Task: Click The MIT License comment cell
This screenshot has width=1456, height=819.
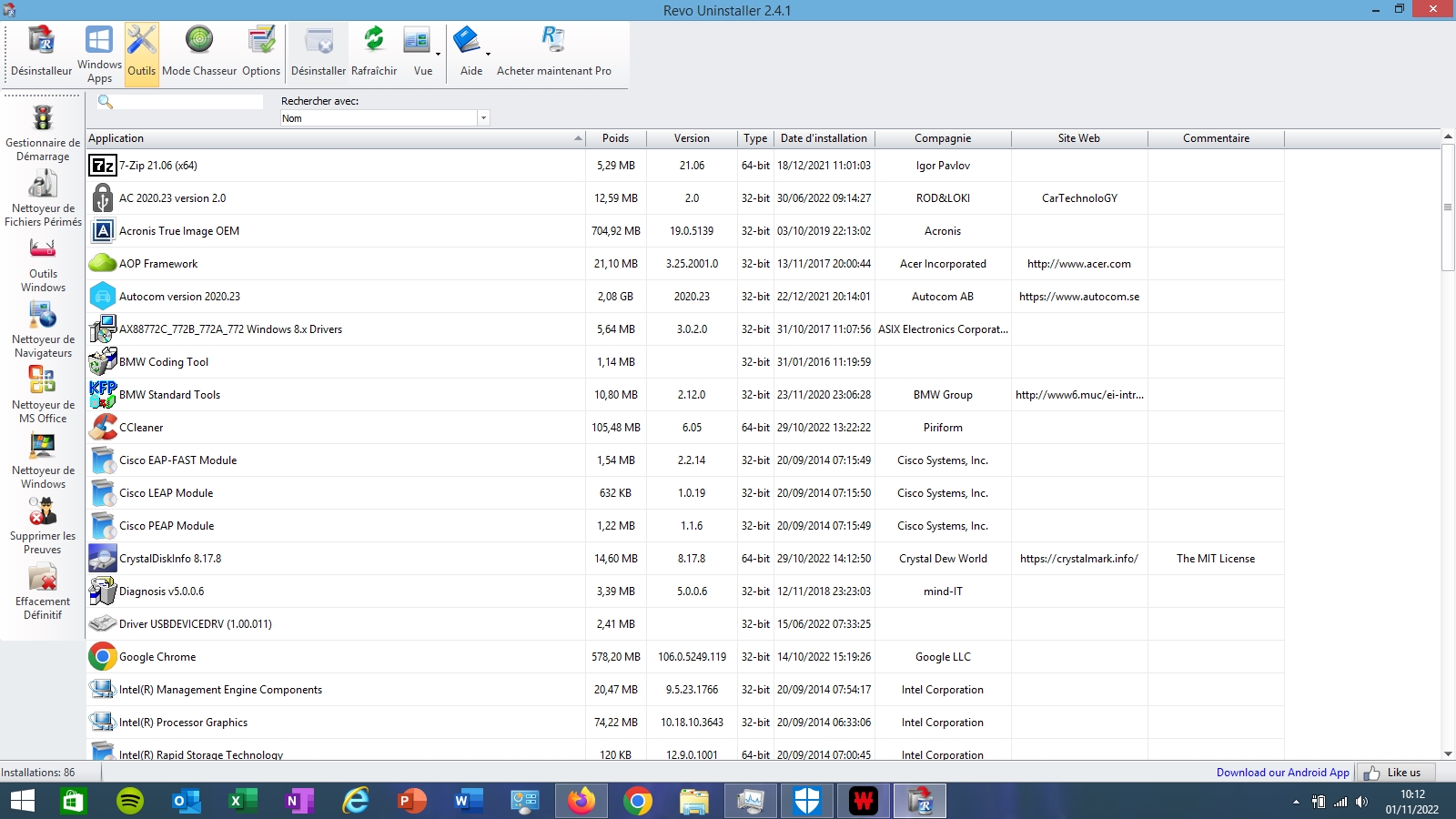Action: coord(1216,559)
